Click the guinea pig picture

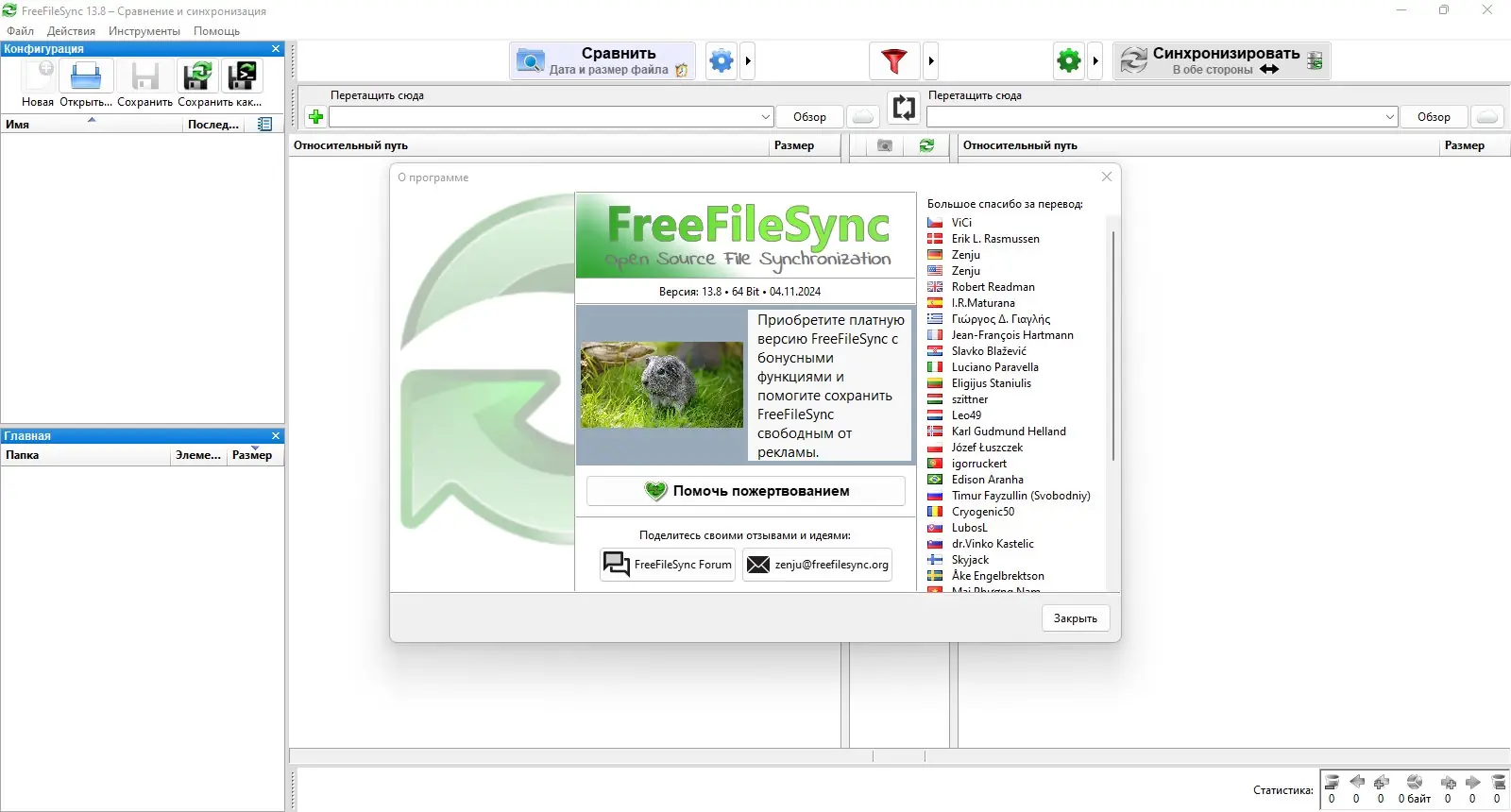[662, 384]
